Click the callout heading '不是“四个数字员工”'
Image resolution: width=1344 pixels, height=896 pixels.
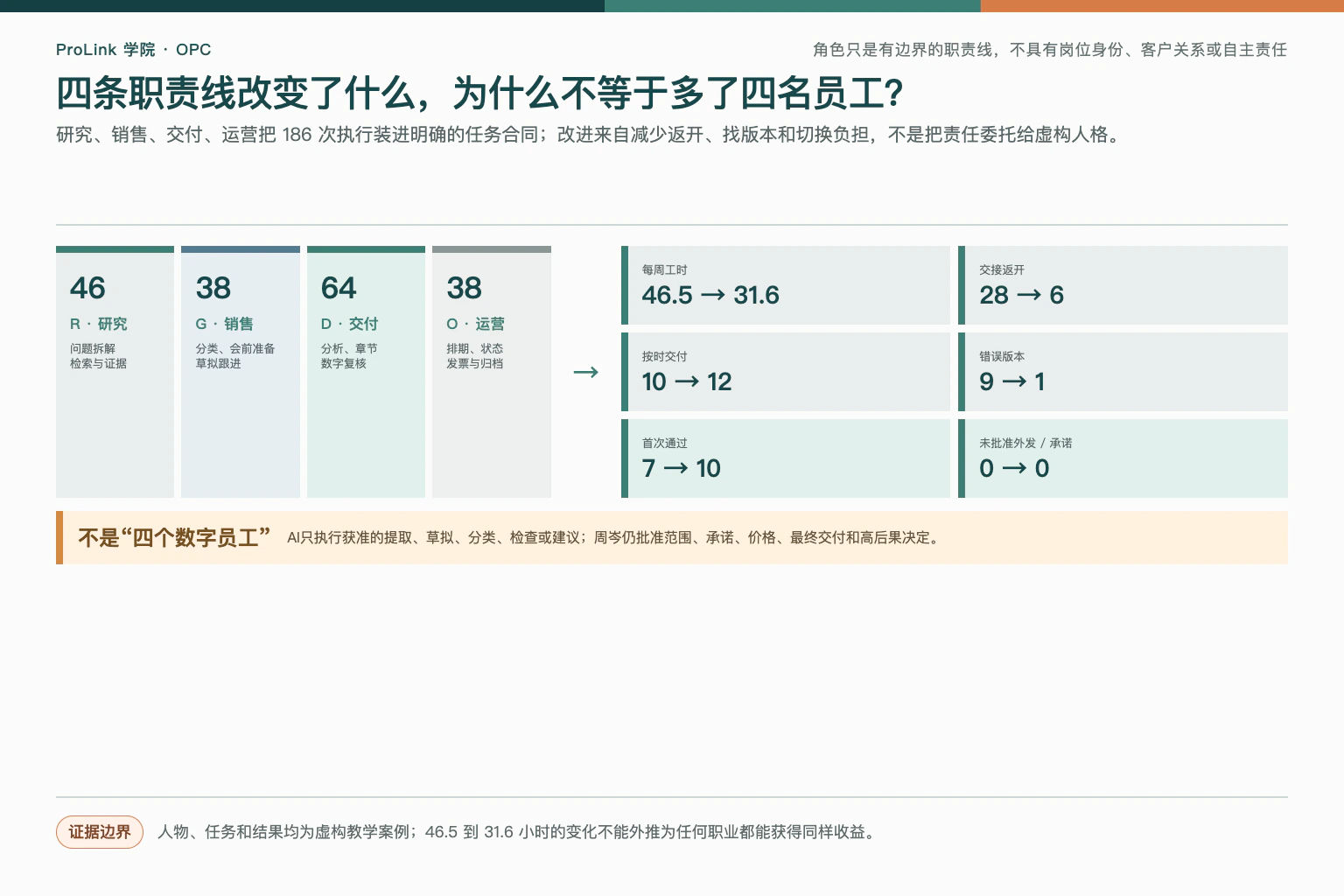click(174, 537)
